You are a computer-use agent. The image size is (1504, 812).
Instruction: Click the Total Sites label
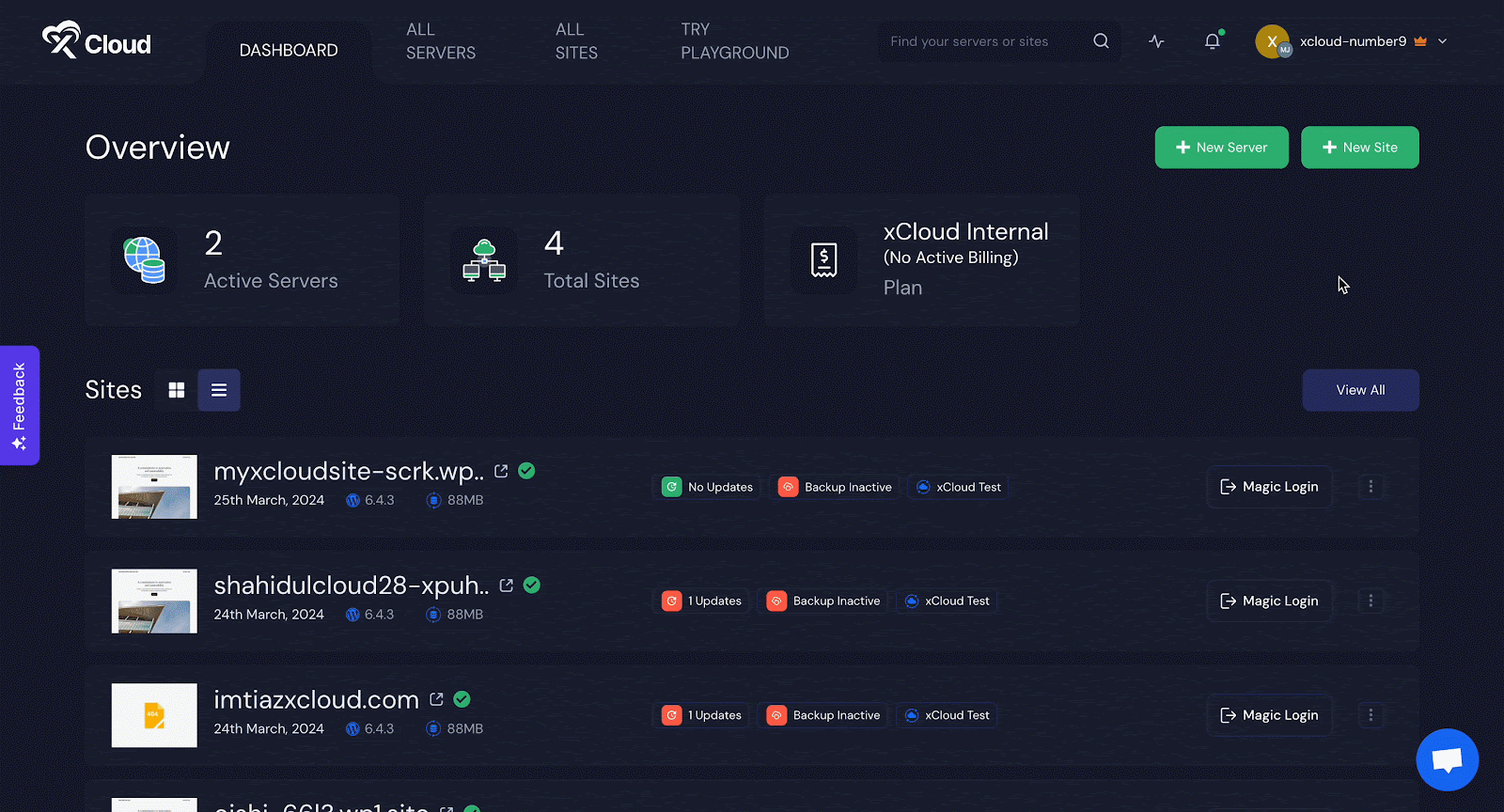[x=591, y=281]
